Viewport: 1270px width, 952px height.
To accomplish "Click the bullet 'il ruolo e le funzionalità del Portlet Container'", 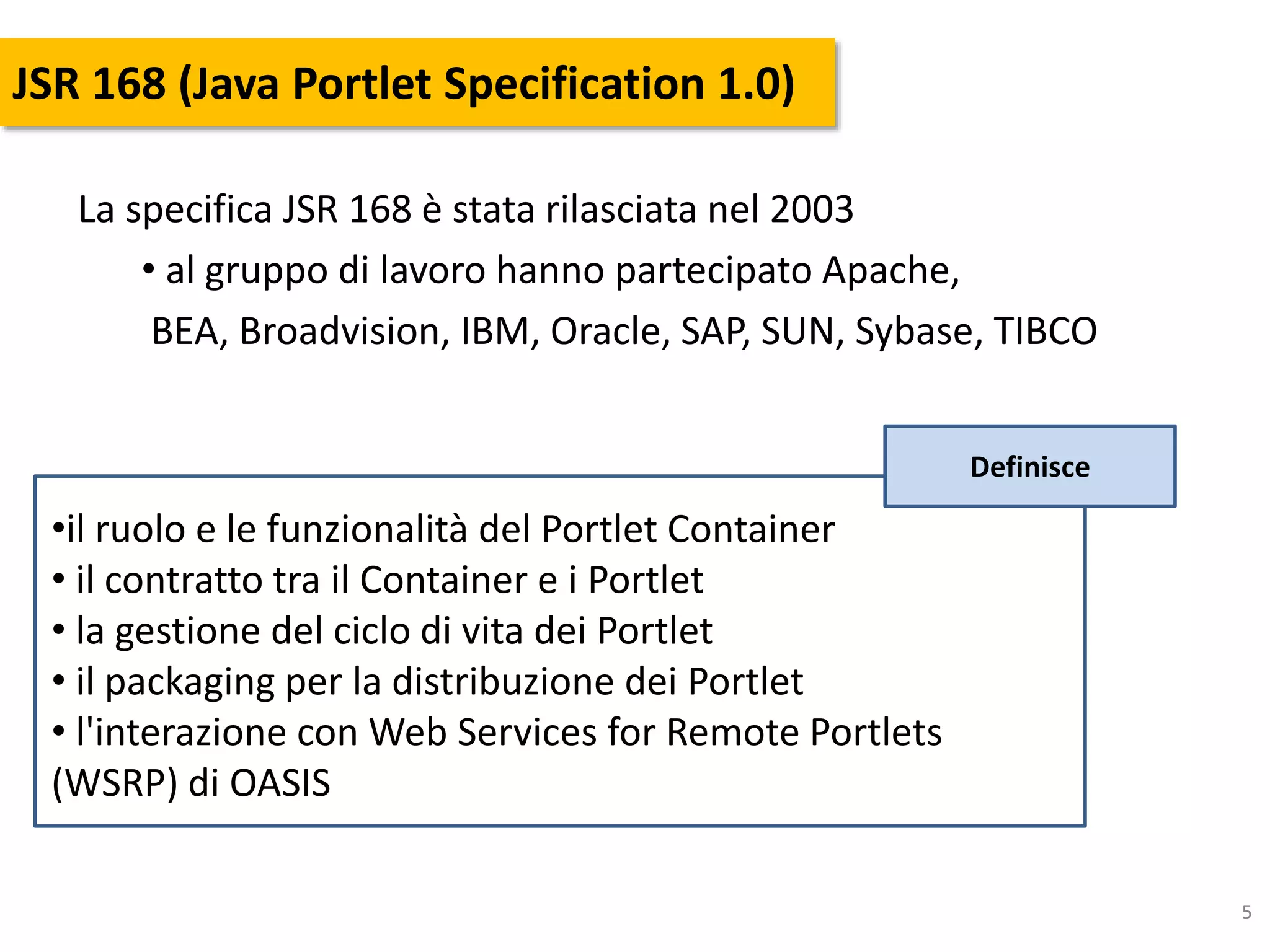I will coord(443,529).
